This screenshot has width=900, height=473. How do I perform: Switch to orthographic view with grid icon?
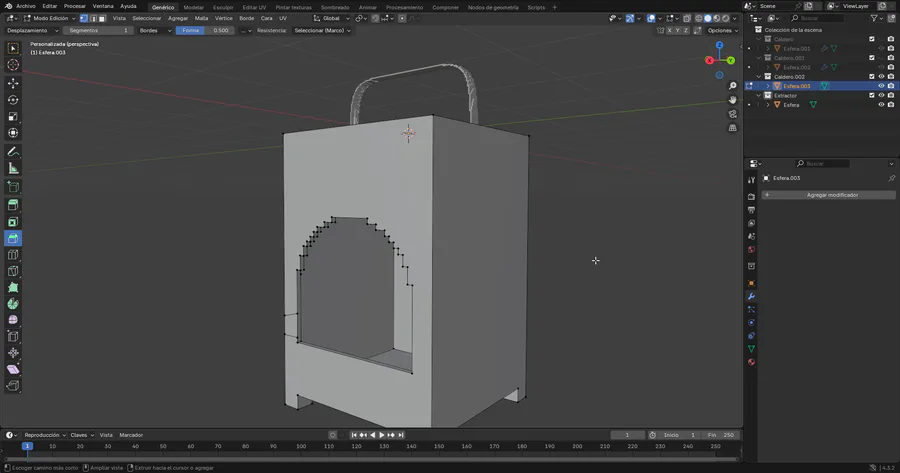click(x=733, y=128)
